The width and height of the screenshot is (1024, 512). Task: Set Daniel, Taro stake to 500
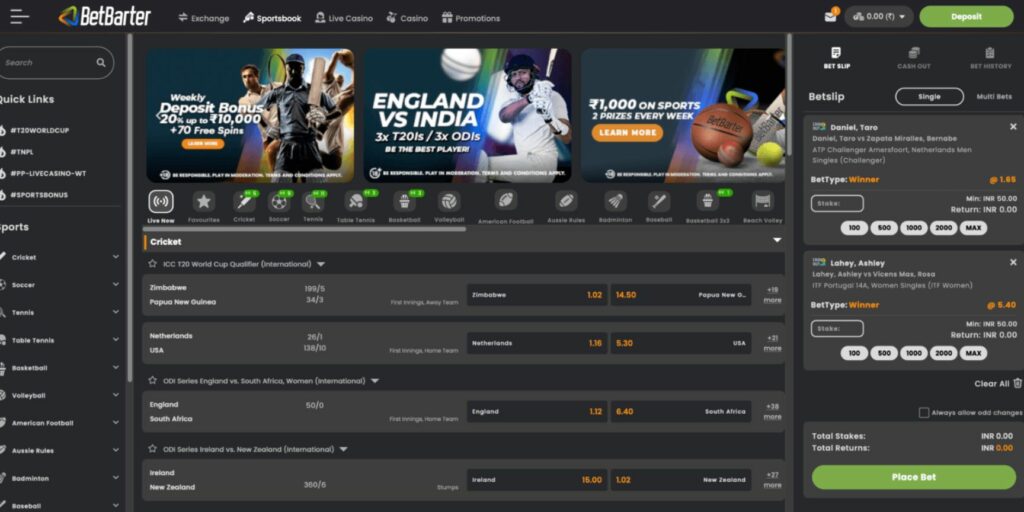point(884,228)
